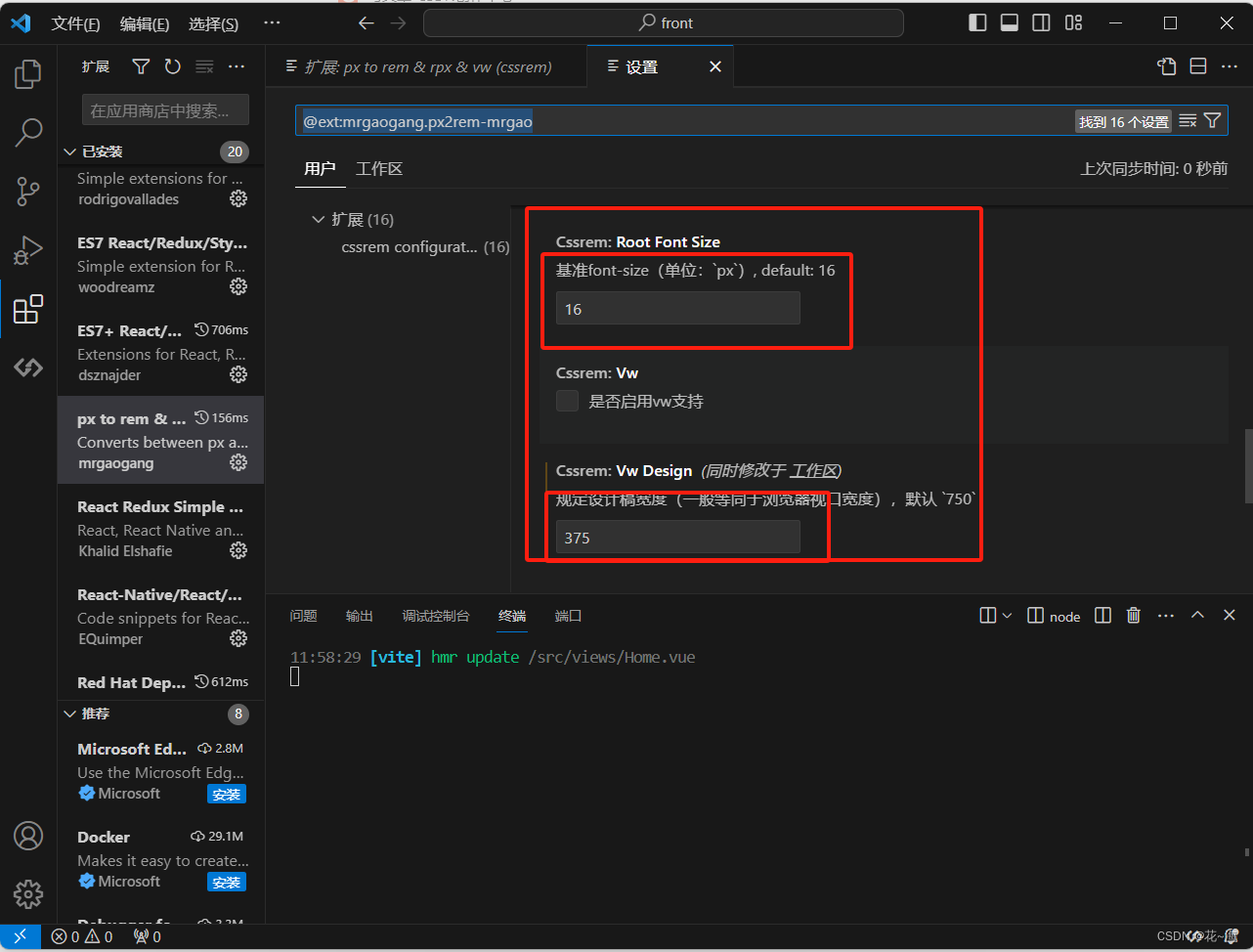The height and width of the screenshot is (952, 1253).
Task: Open the 文件(F) menu
Action: 75,23
